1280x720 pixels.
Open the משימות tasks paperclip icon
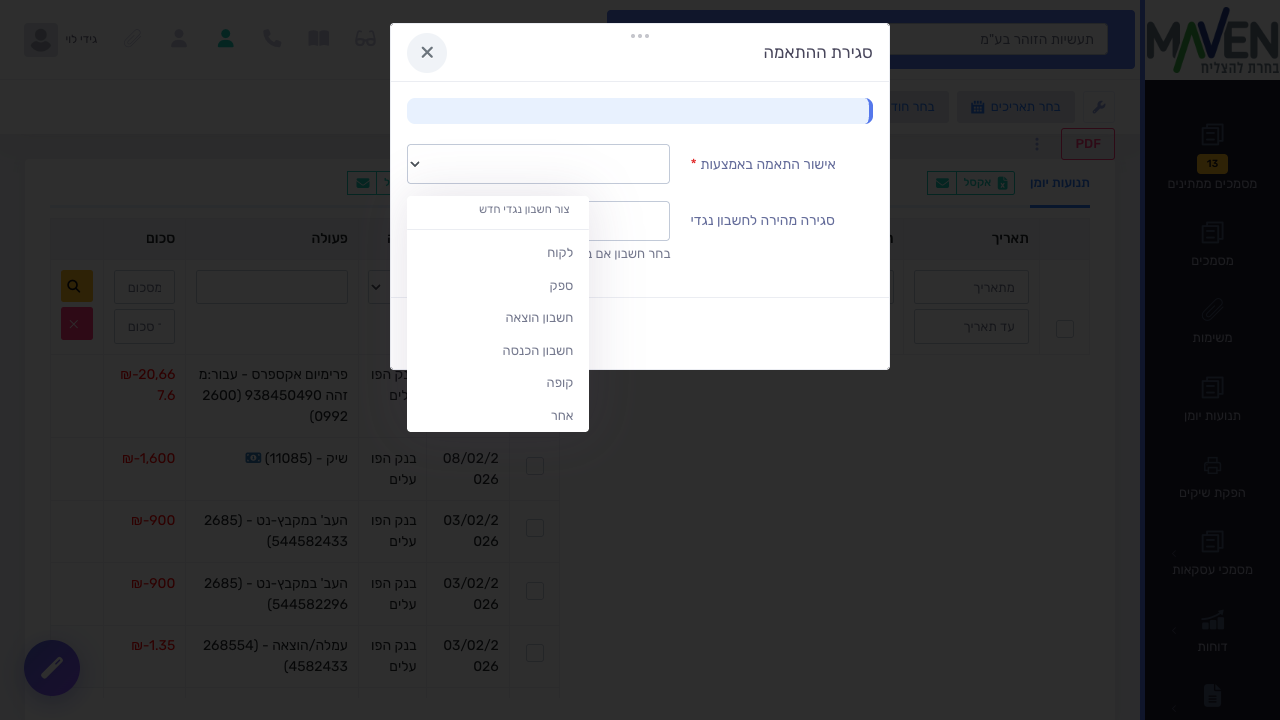[x=1212, y=309]
